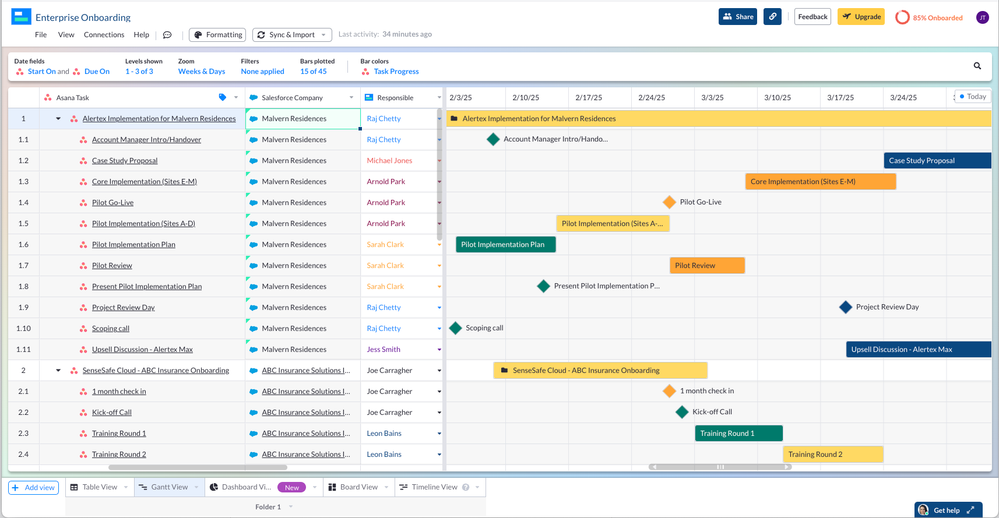Click the Asana icon beside Case Study Proposal
The image size is (999, 518).
(x=83, y=161)
